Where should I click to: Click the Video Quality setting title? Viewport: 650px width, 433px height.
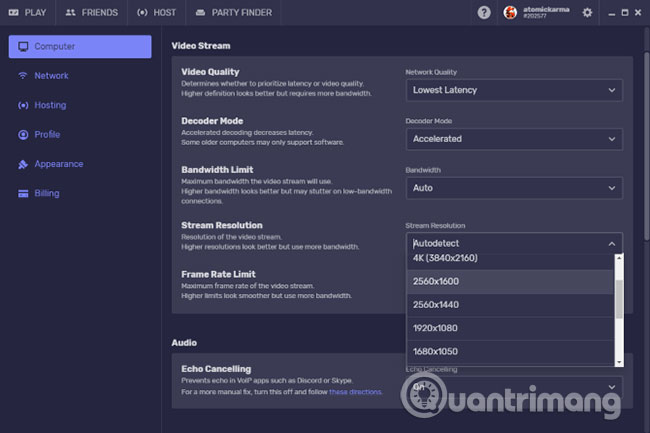(210, 72)
